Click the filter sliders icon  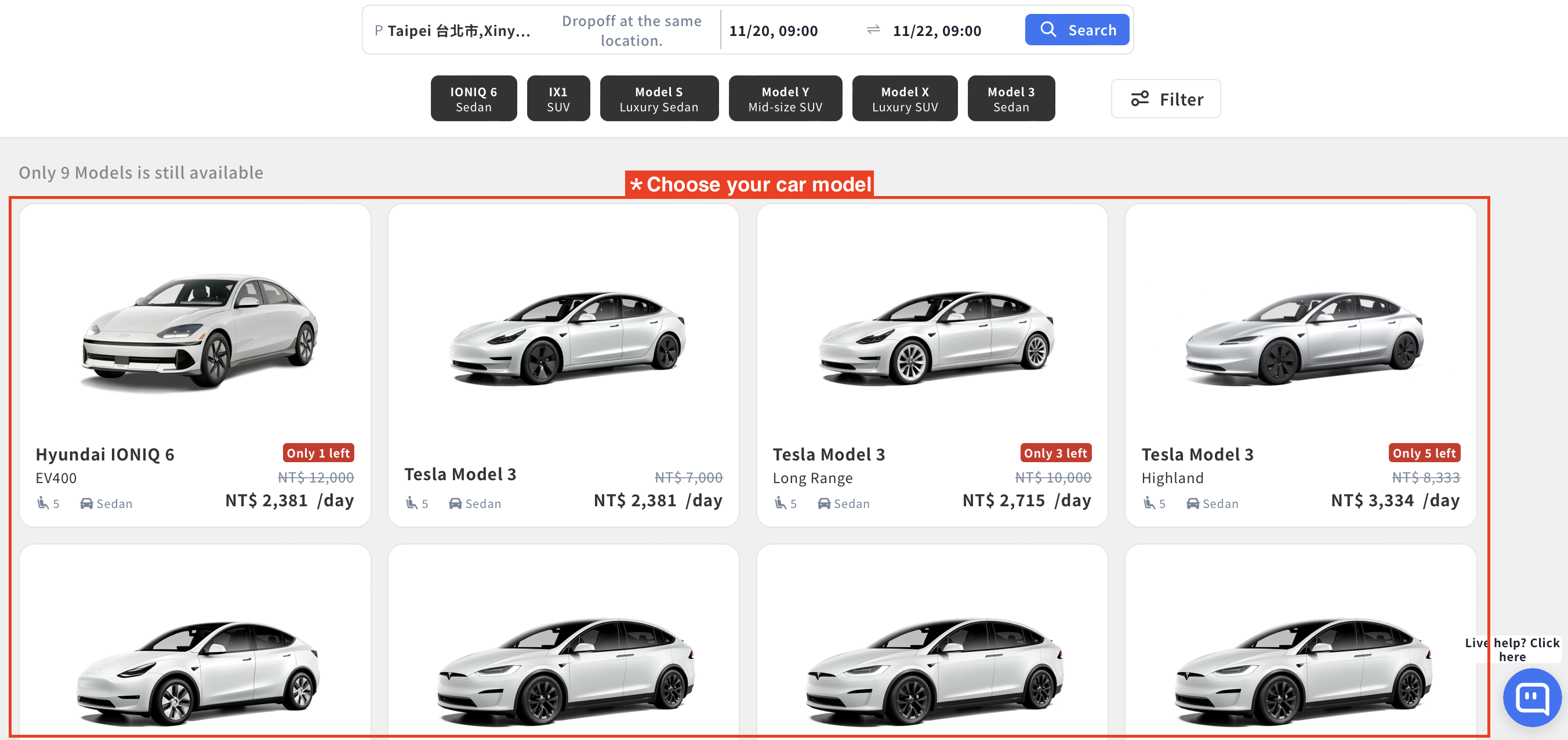pyautogui.click(x=1139, y=99)
